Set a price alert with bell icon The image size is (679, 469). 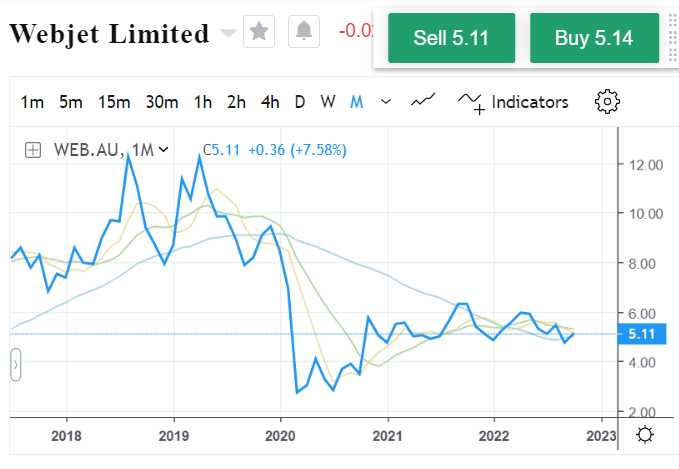(x=304, y=31)
